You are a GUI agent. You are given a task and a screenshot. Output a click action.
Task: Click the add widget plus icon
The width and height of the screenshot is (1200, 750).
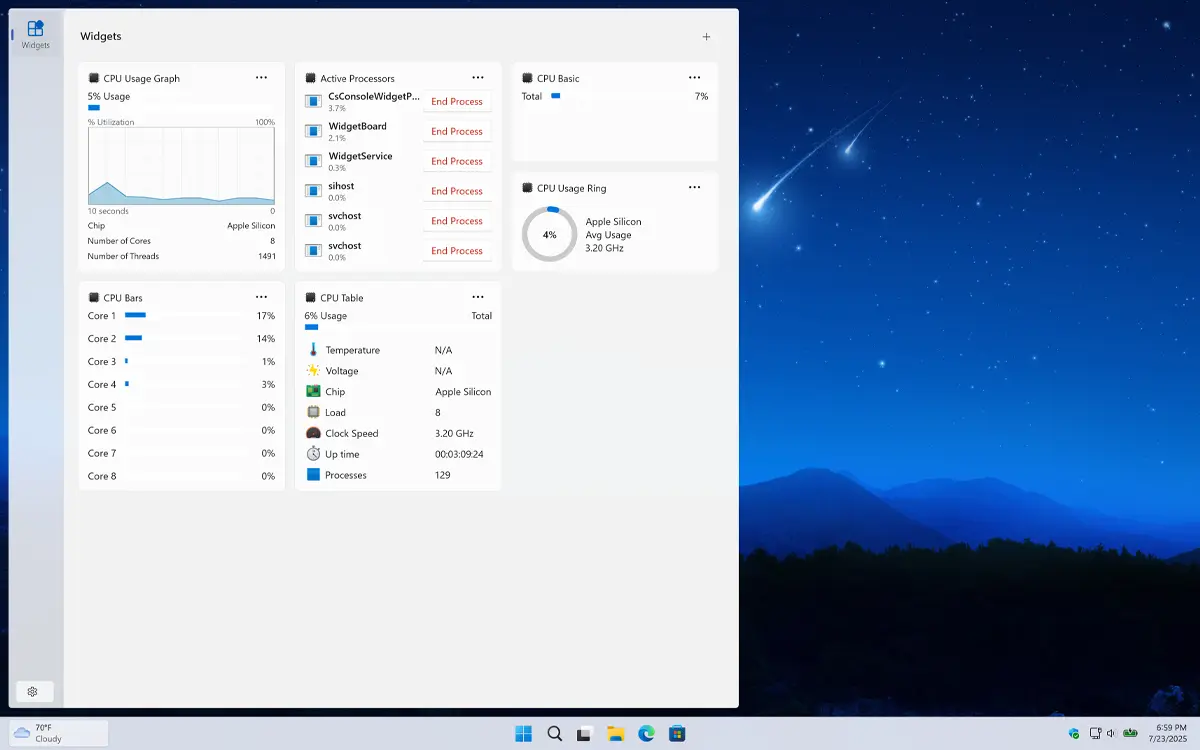click(x=706, y=36)
